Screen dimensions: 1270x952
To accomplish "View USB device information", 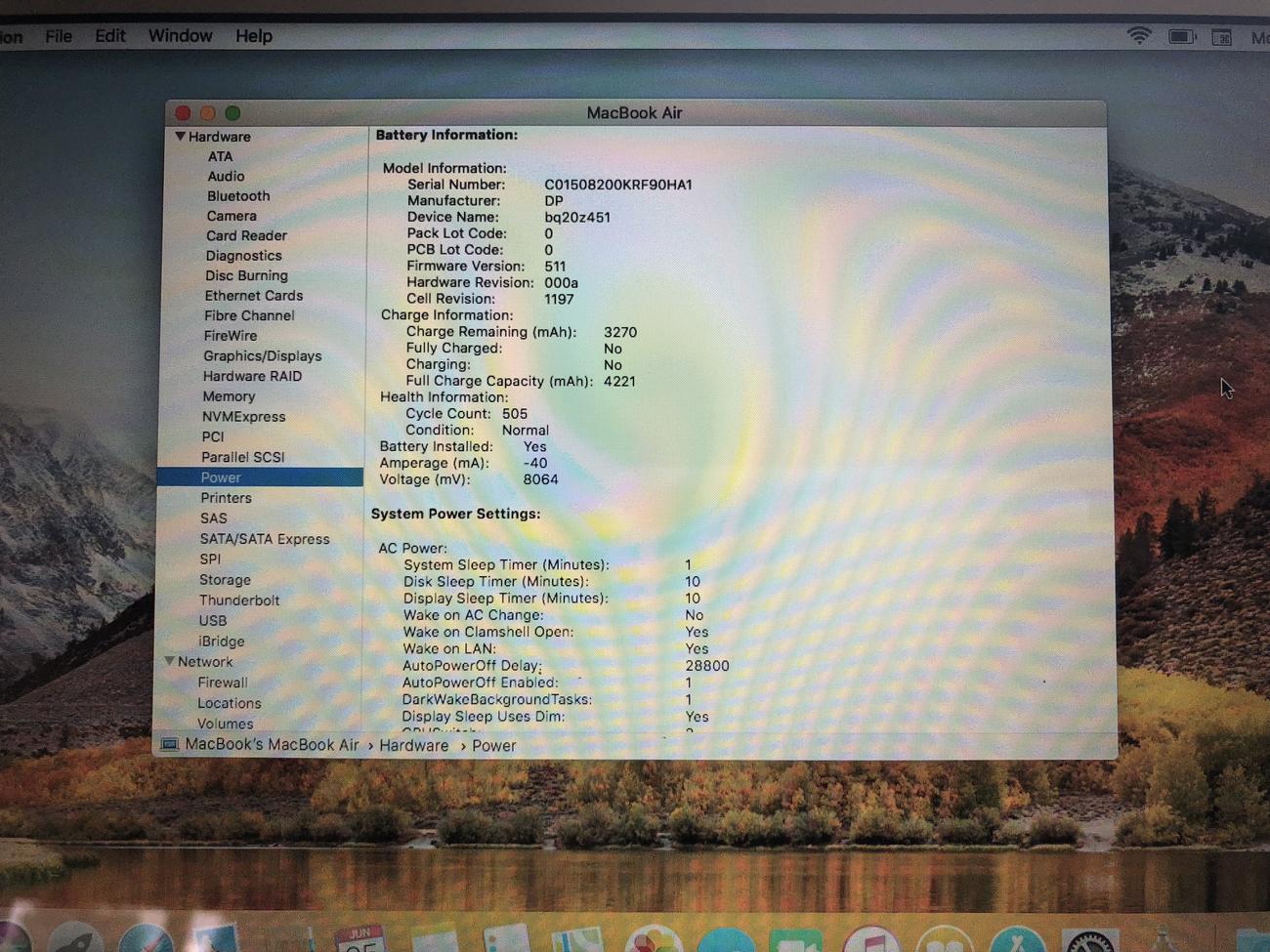I will pos(213,621).
